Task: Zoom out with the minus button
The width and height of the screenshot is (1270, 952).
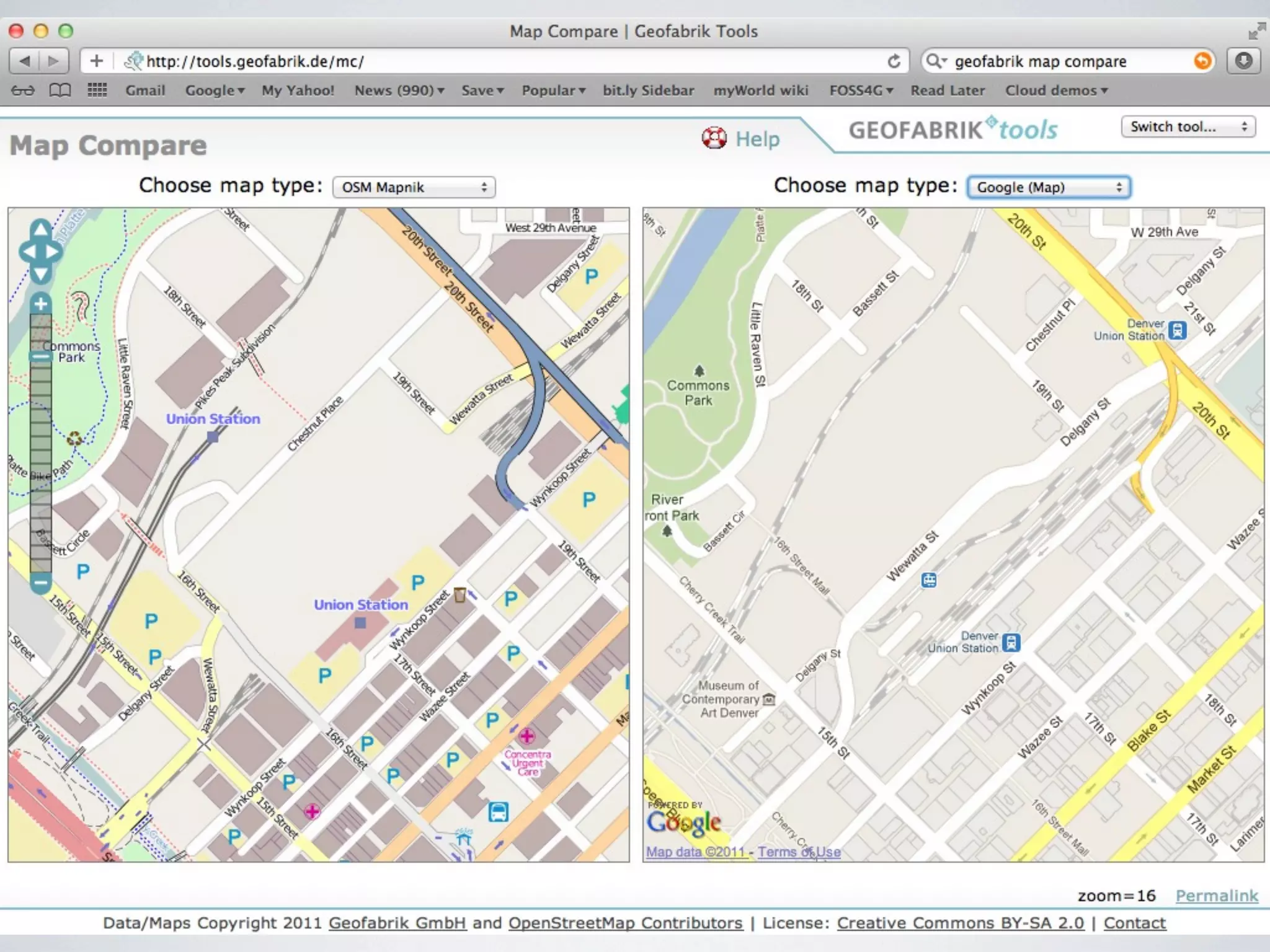Action: (x=41, y=583)
